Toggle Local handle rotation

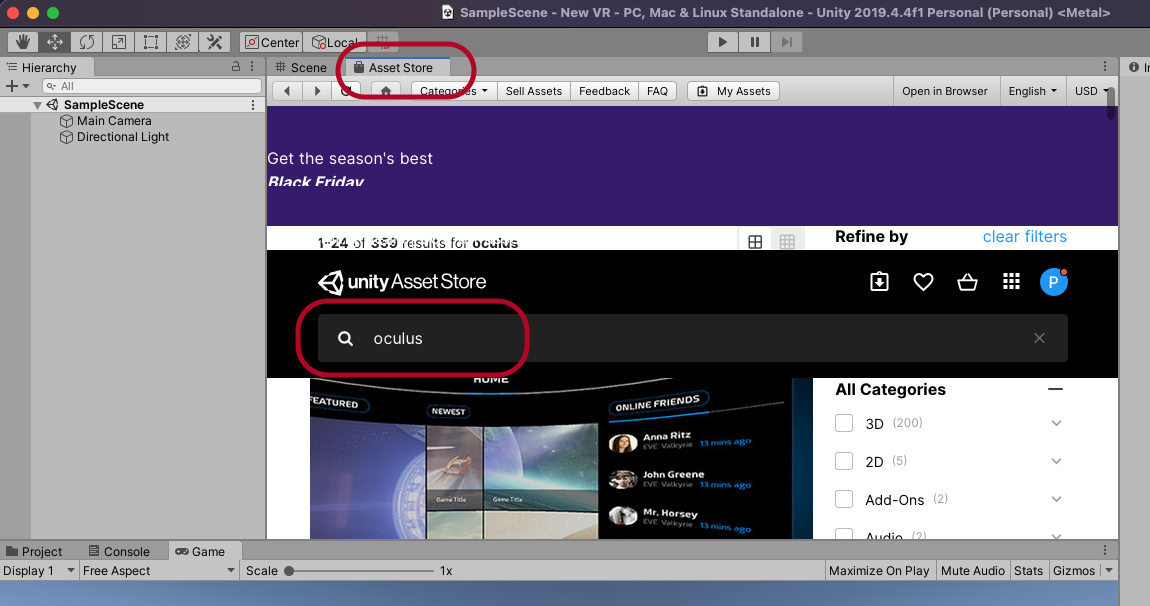334,43
